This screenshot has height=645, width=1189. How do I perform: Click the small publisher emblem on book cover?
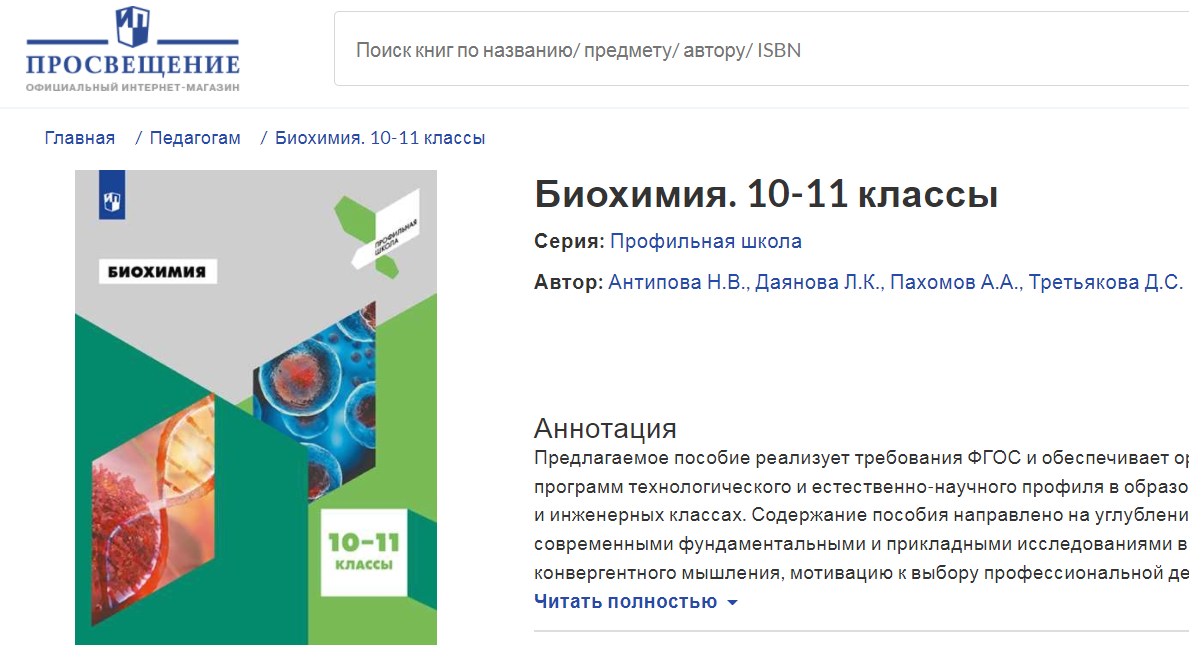[x=110, y=200]
